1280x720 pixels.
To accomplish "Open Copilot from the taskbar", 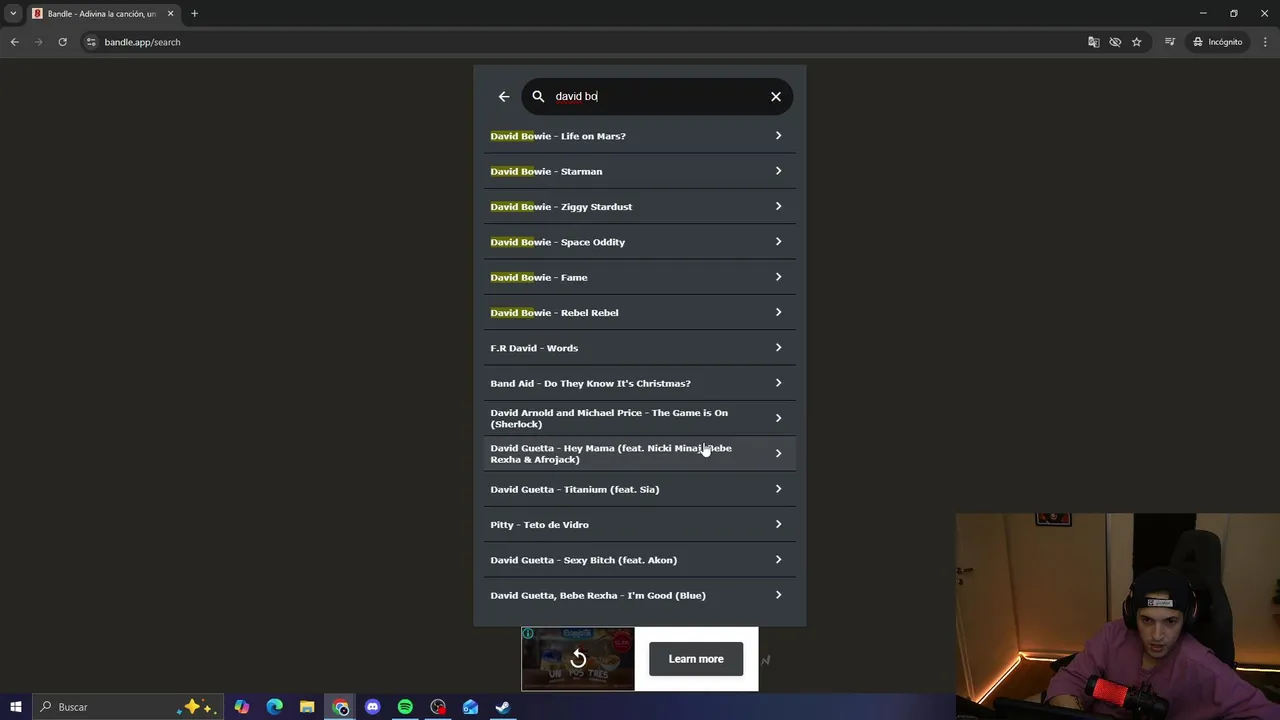I will tap(241, 707).
